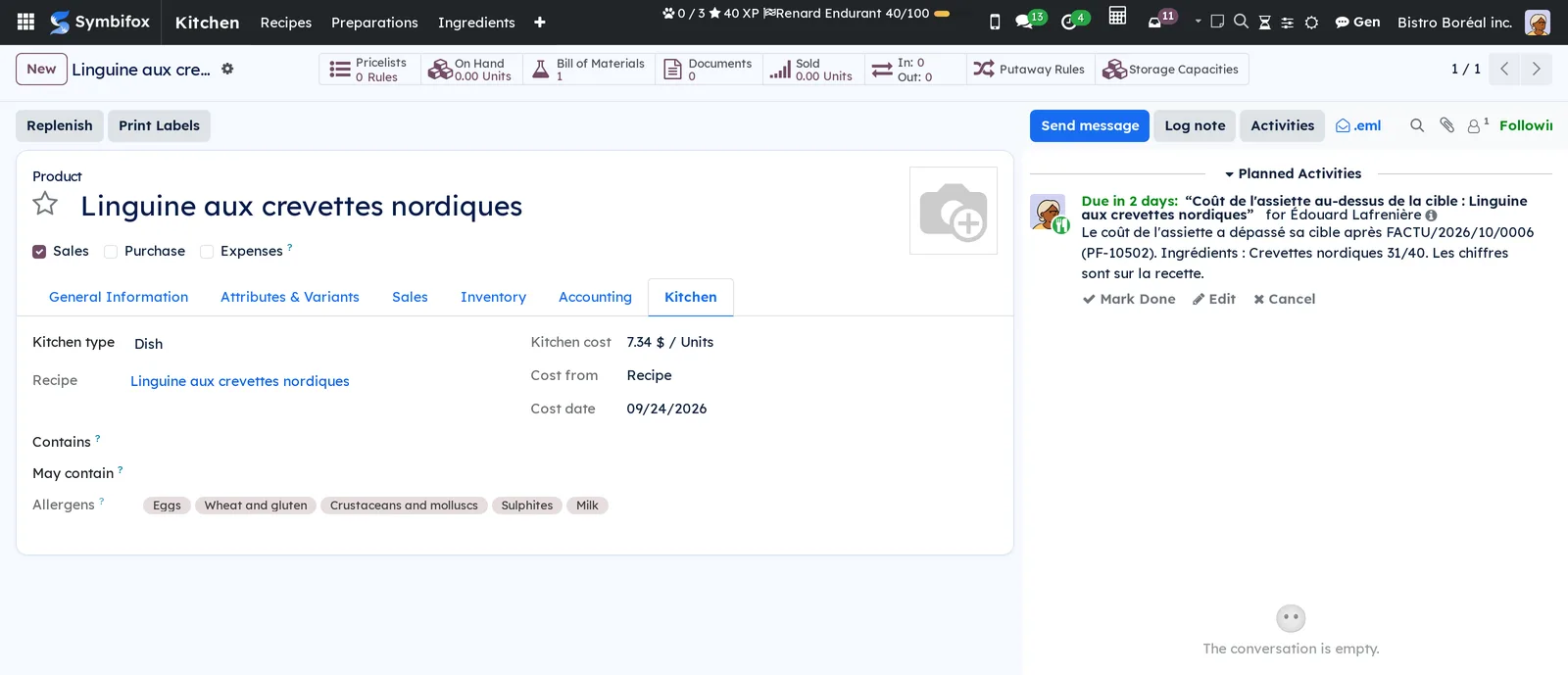
Task: Tick the Expenses checkbox
Action: 207,252
